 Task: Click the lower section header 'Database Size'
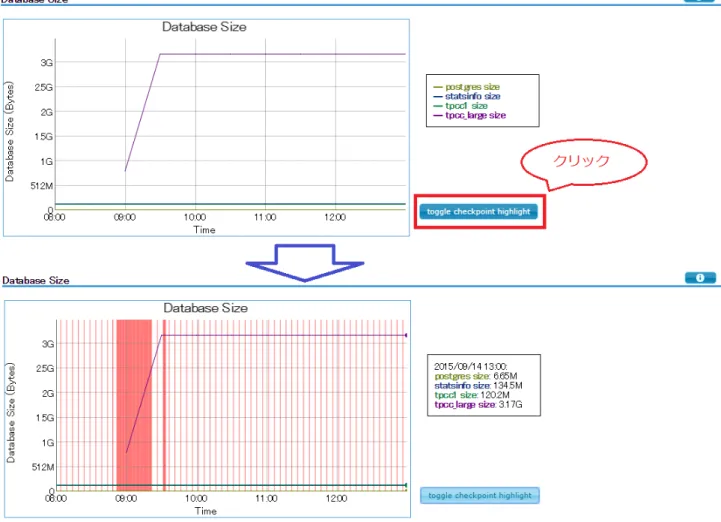click(x=36, y=281)
